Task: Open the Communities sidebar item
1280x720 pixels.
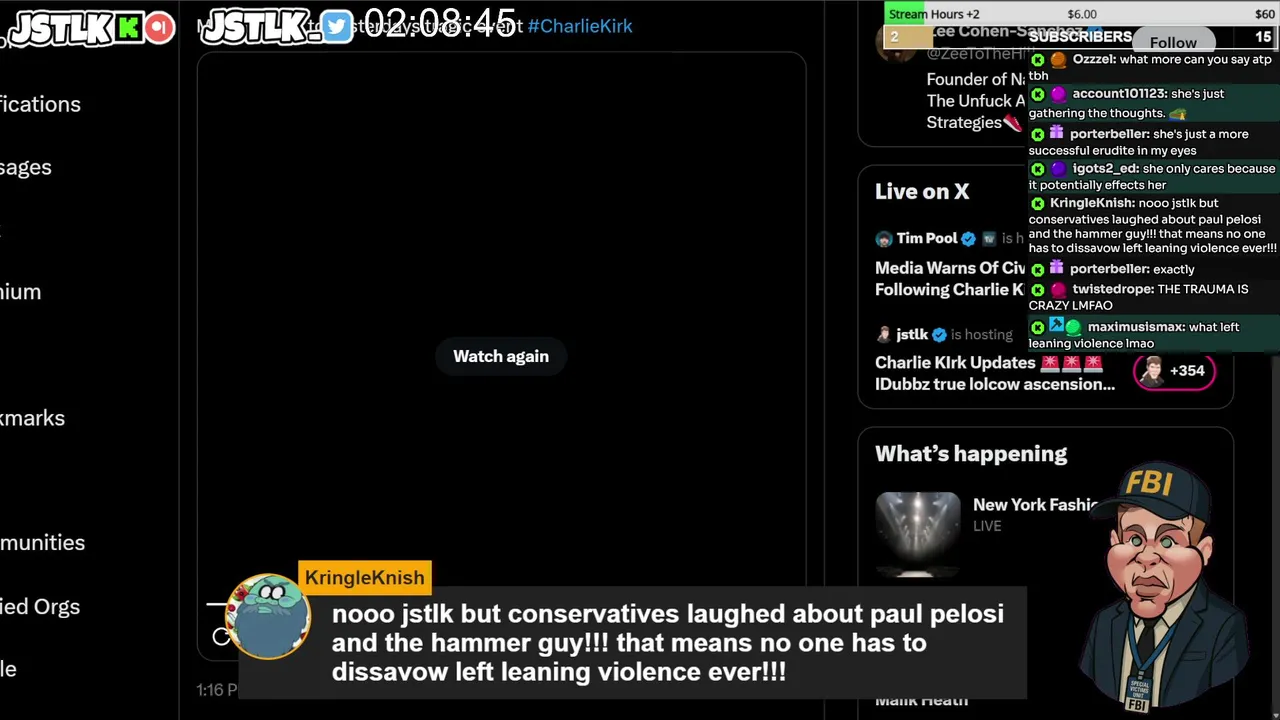Action: coord(42,542)
